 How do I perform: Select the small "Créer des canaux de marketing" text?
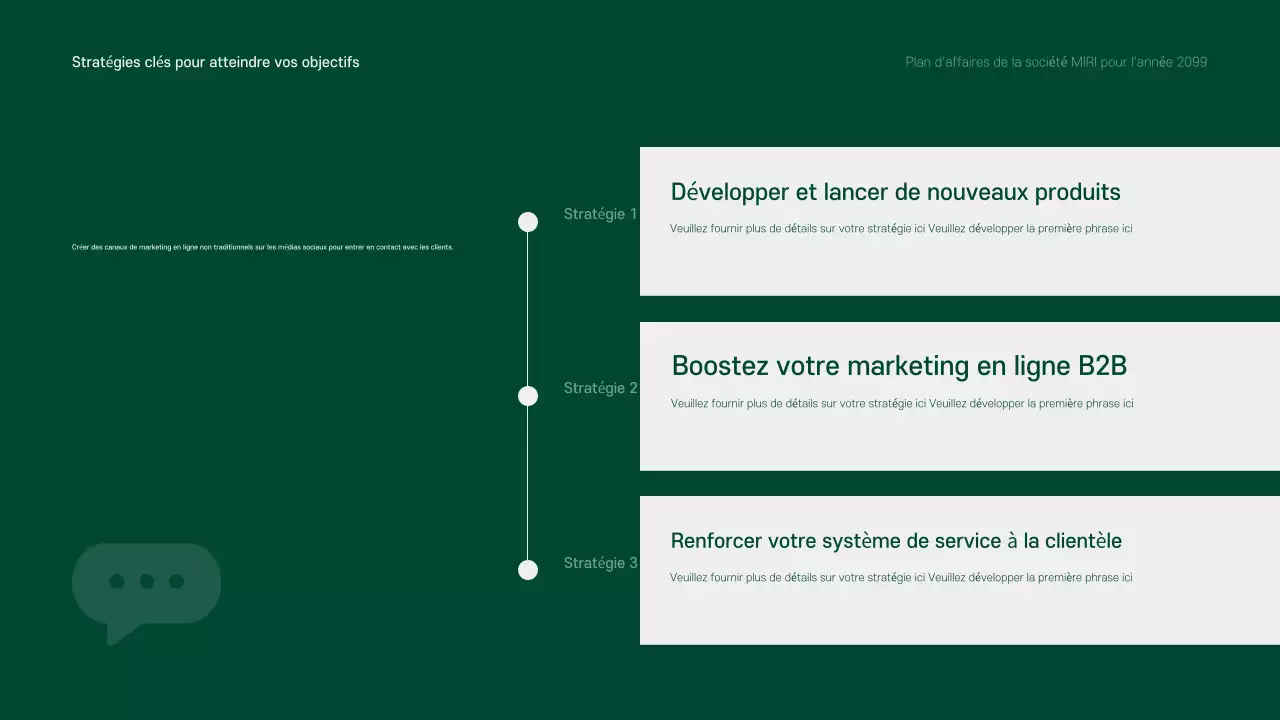[x=262, y=247]
